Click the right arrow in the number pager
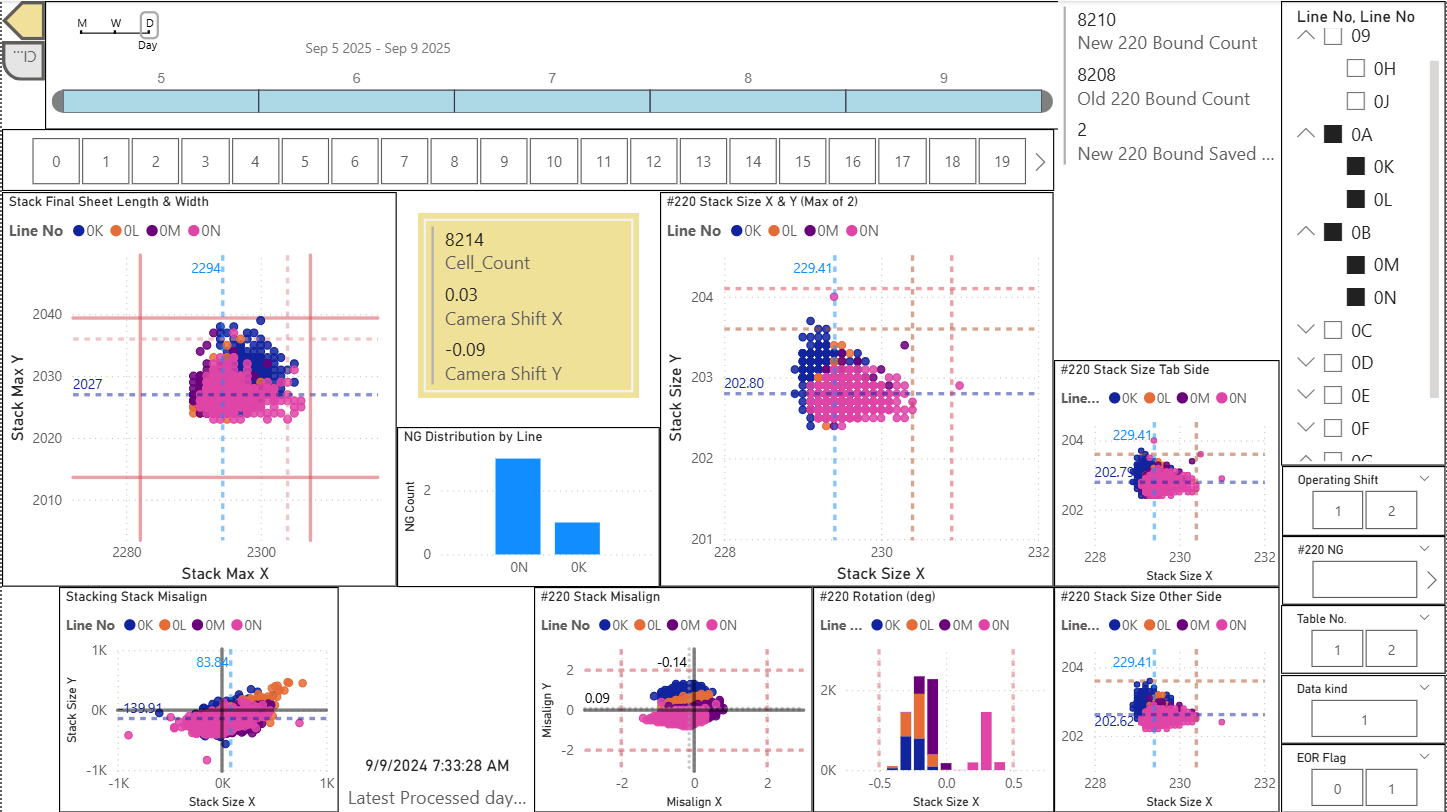This screenshot has height=812, width=1447. click(1039, 161)
